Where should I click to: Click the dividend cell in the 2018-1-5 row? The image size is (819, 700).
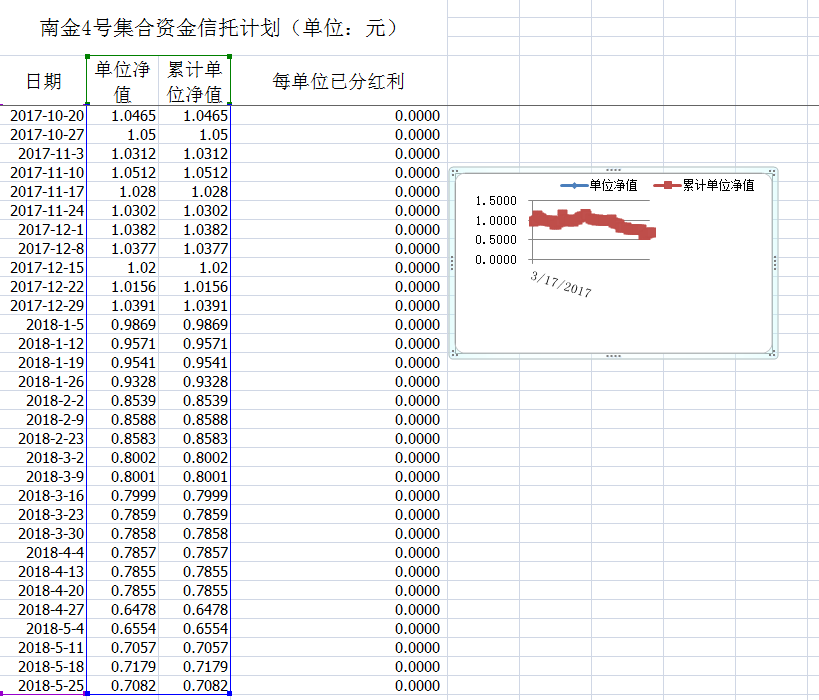pos(338,325)
